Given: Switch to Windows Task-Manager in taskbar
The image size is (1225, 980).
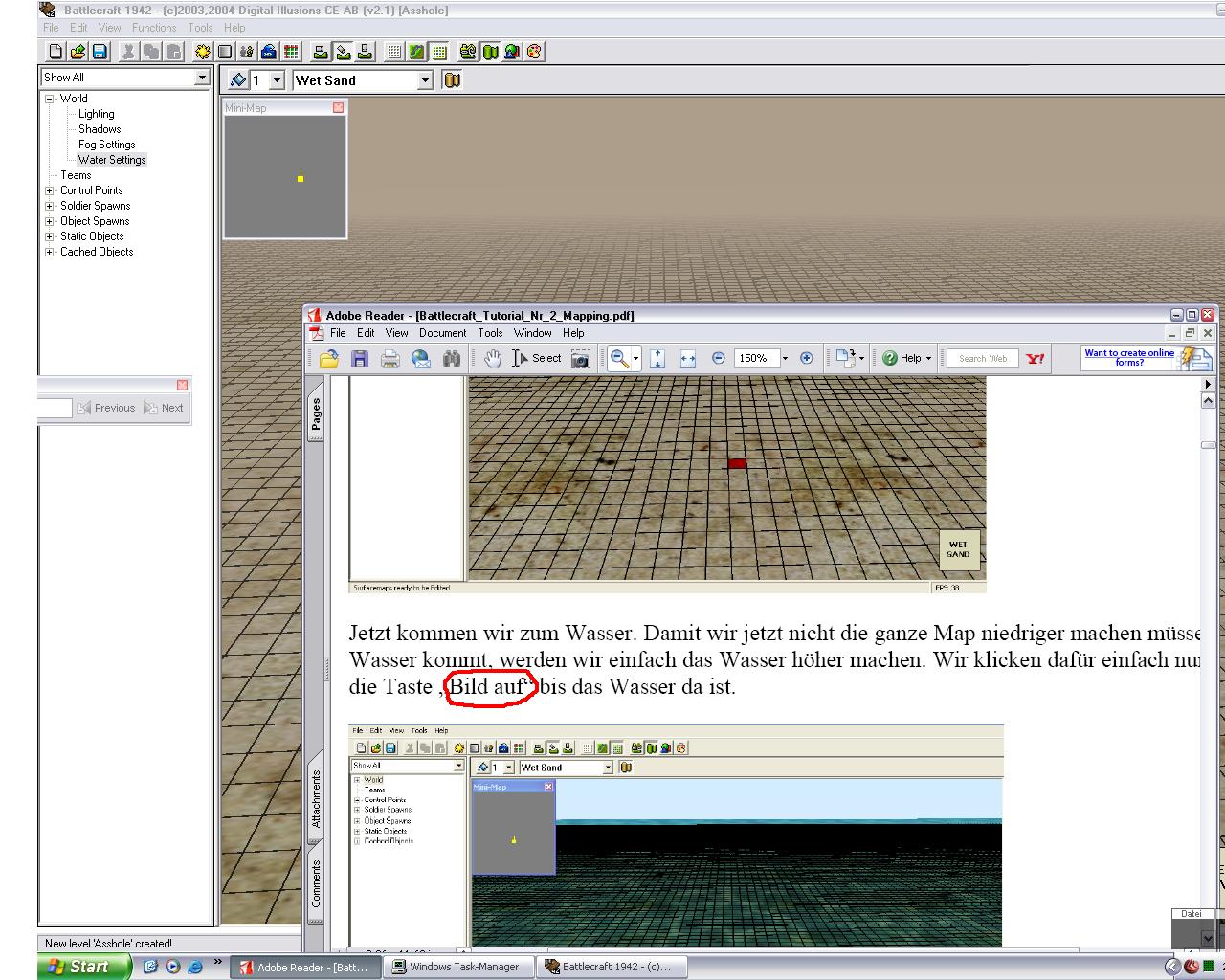Looking at the screenshot, I should pyautogui.click(x=457, y=967).
